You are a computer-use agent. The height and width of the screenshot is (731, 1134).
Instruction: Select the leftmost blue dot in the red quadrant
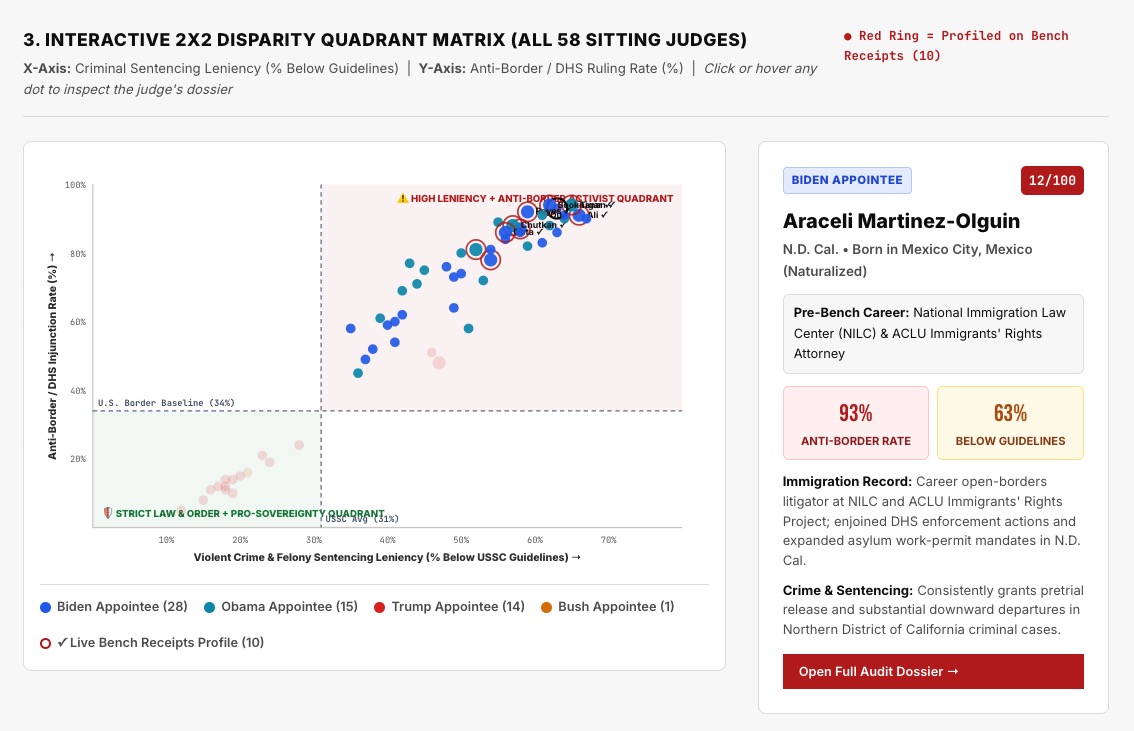(x=351, y=328)
